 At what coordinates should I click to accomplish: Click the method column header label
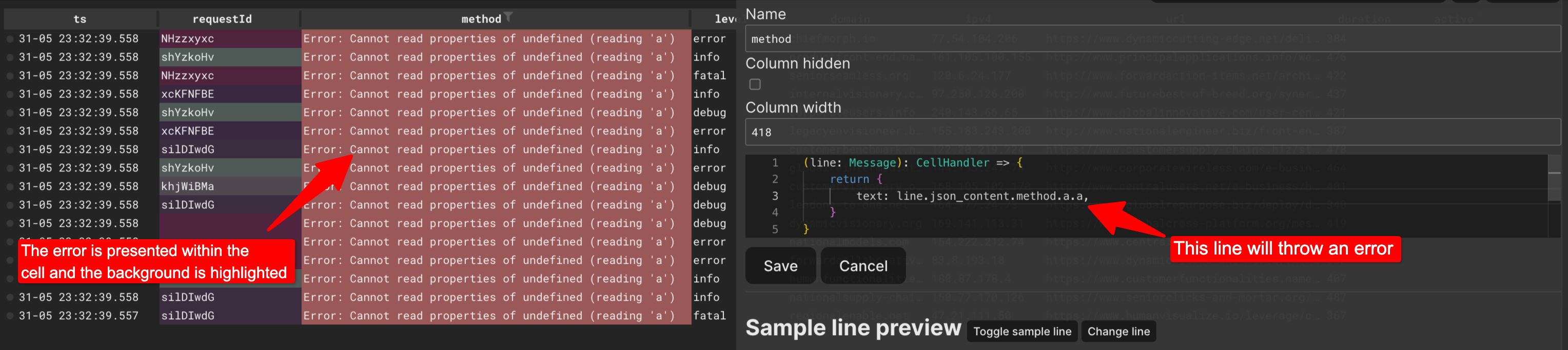pyautogui.click(x=480, y=19)
